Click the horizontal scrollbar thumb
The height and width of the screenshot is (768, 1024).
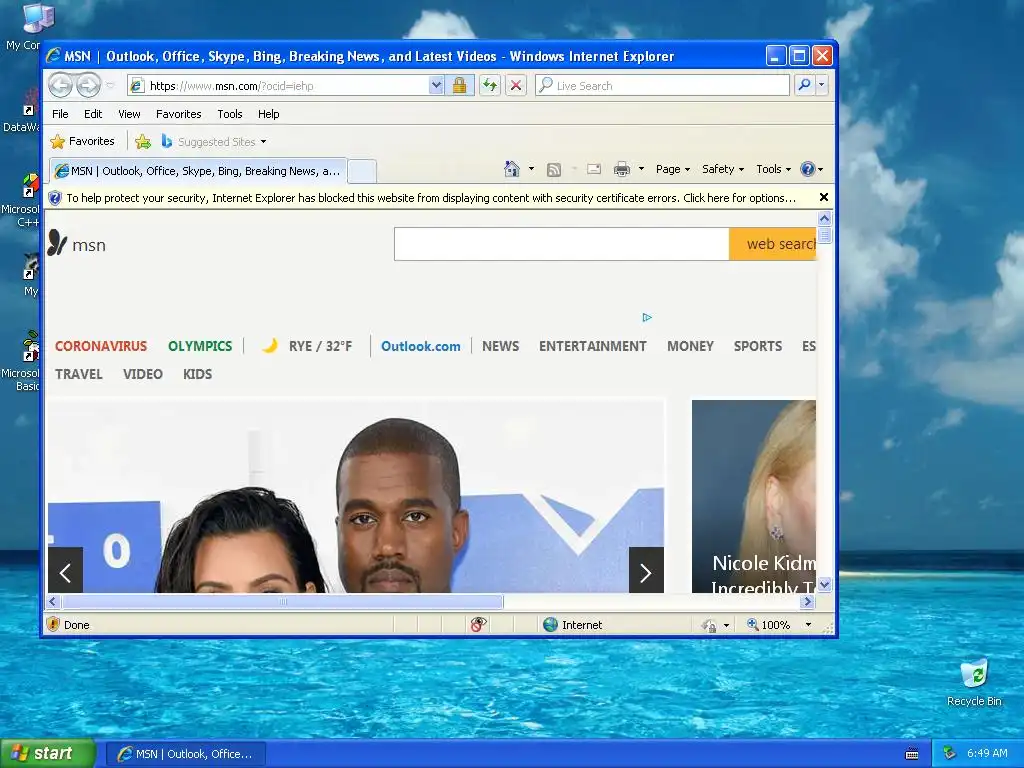tap(283, 601)
